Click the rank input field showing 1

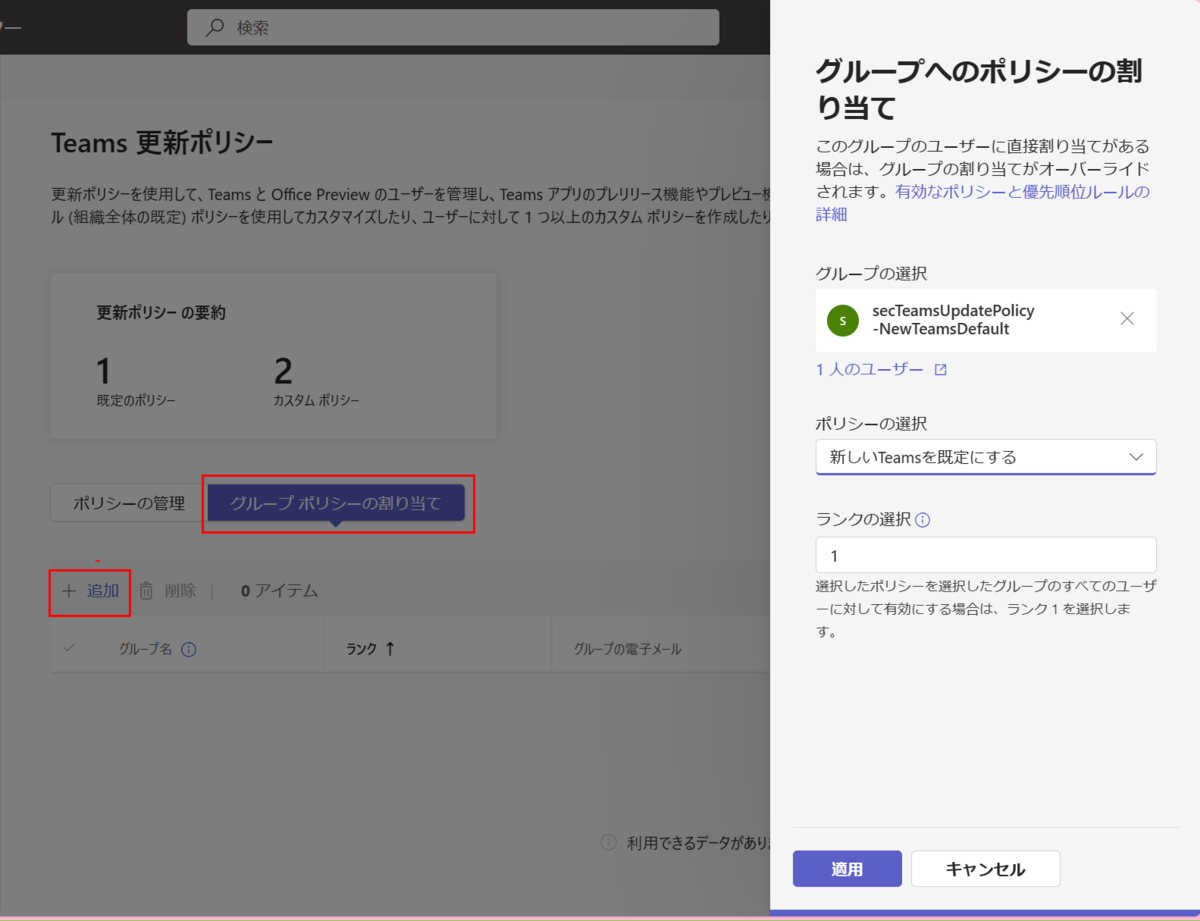[986, 555]
